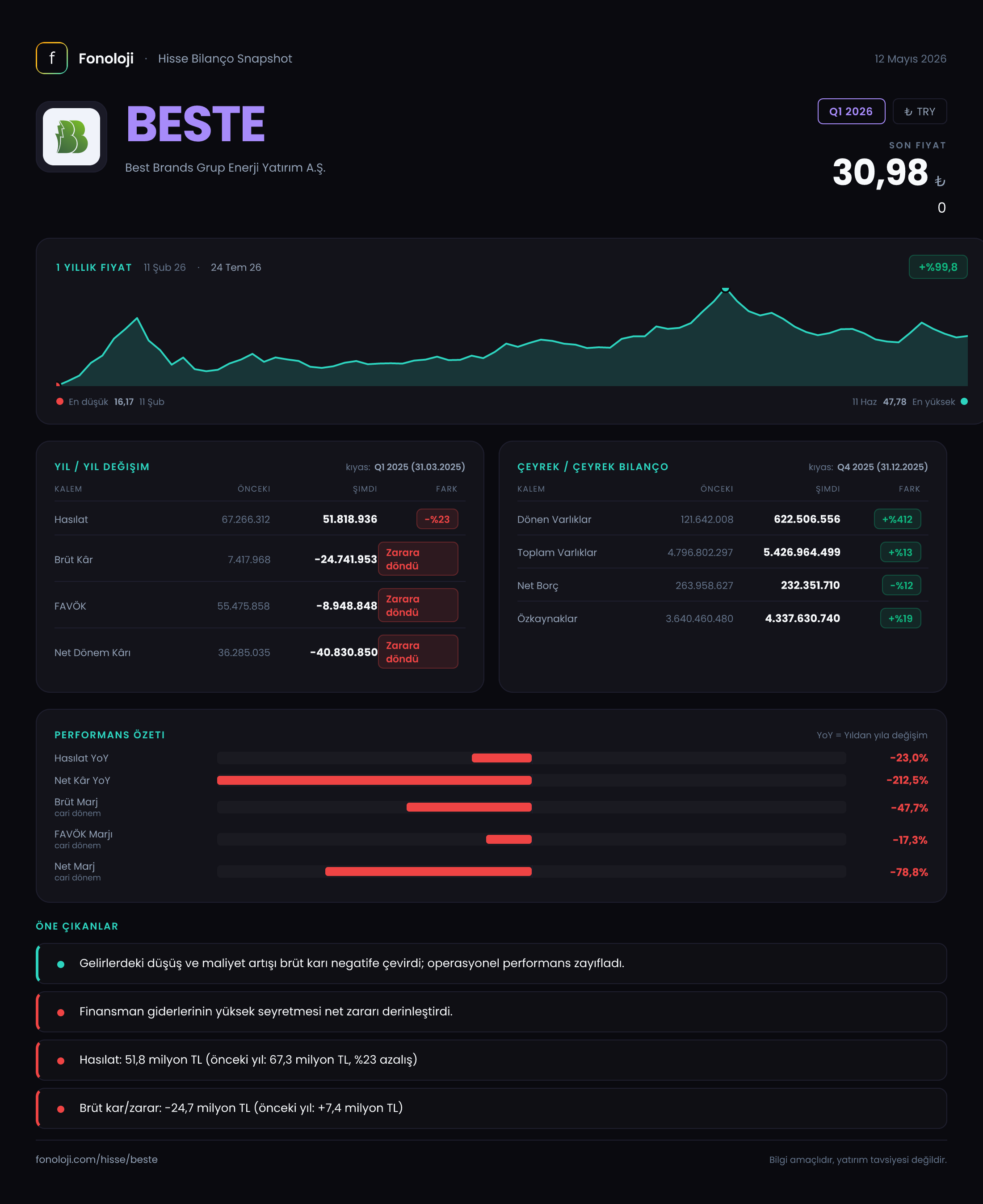983x1204 pixels.
Task: Click the 67.266.312 Hasılat previous value
Action: [246, 519]
